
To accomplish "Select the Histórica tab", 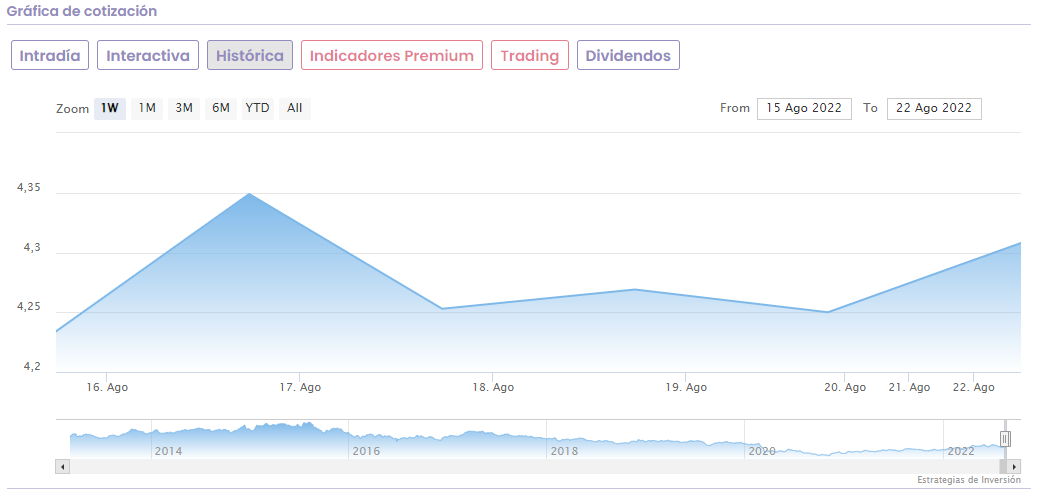I will point(250,55).
